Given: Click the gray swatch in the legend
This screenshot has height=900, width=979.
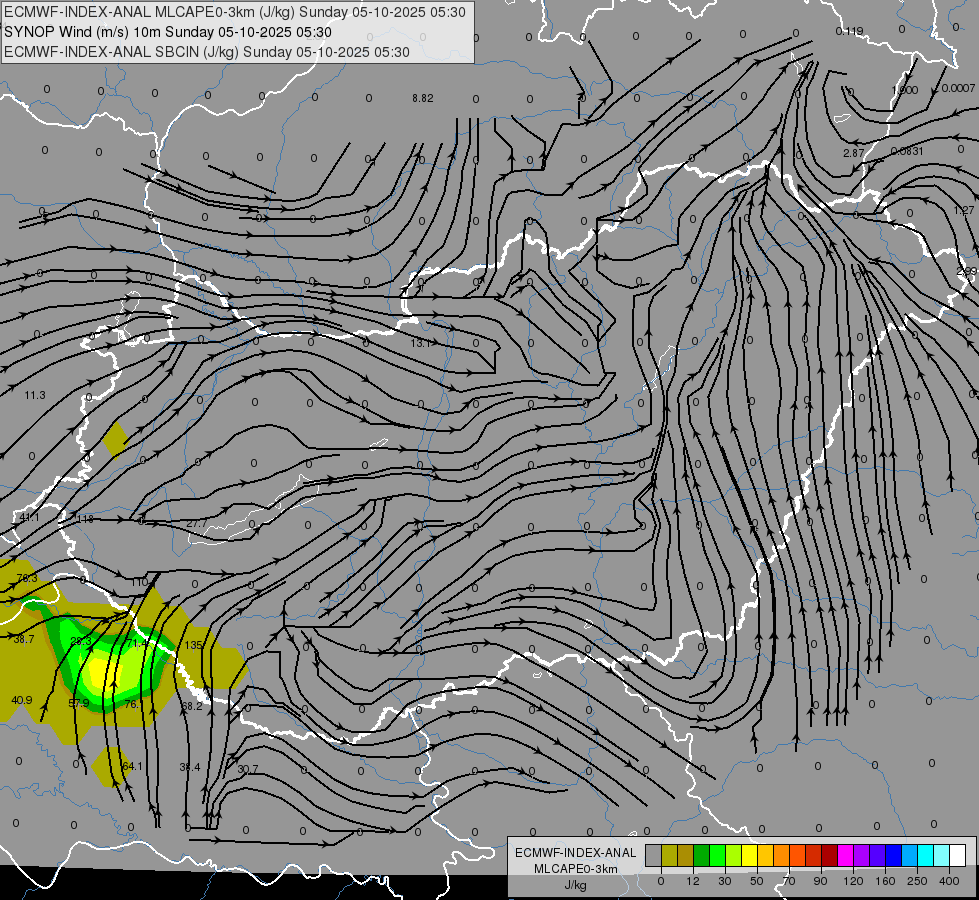Looking at the screenshot, I should click(x=653, y=855).
